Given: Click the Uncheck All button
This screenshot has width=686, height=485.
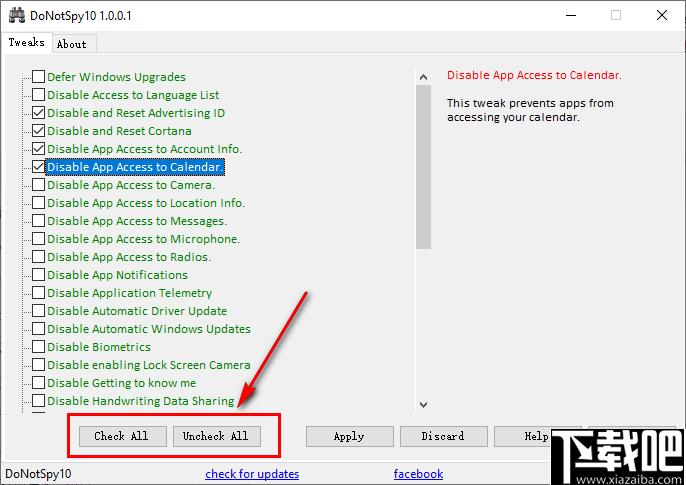Looking at the screenshot, I should pos(217,436).
